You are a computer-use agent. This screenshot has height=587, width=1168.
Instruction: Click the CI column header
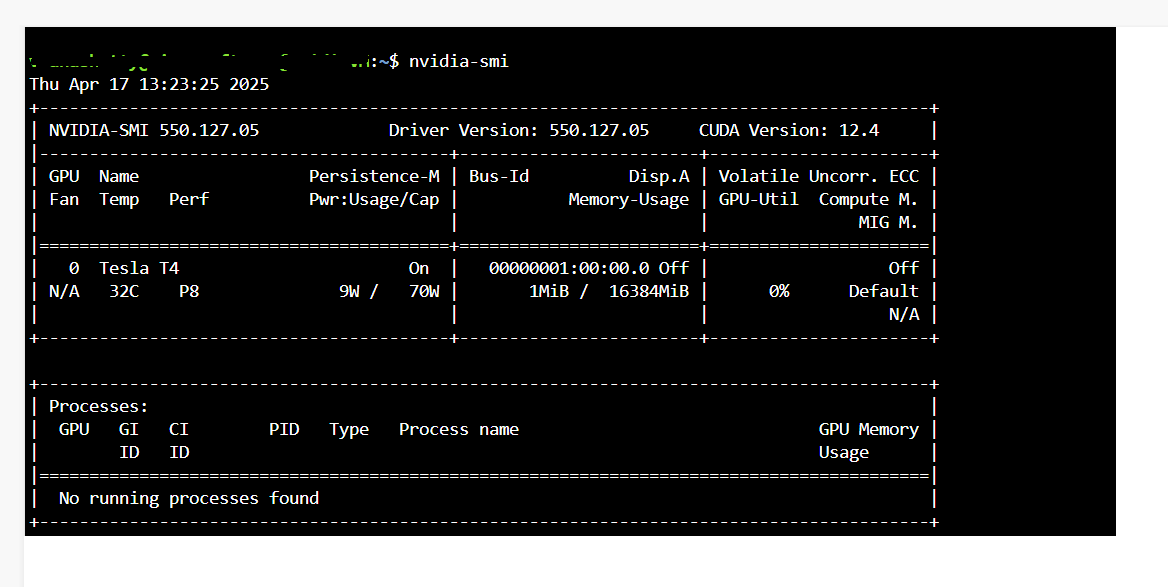(179, 430)
